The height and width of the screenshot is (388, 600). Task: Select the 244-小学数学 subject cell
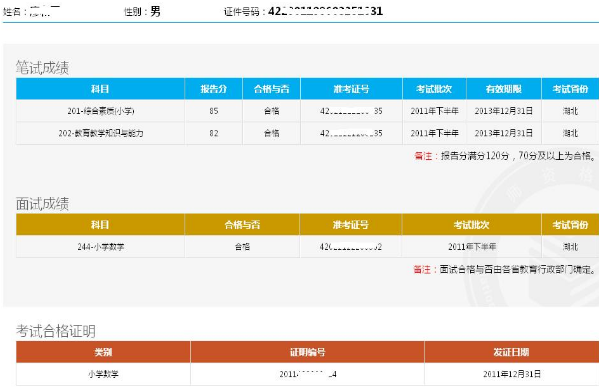[x=101, y=247]
